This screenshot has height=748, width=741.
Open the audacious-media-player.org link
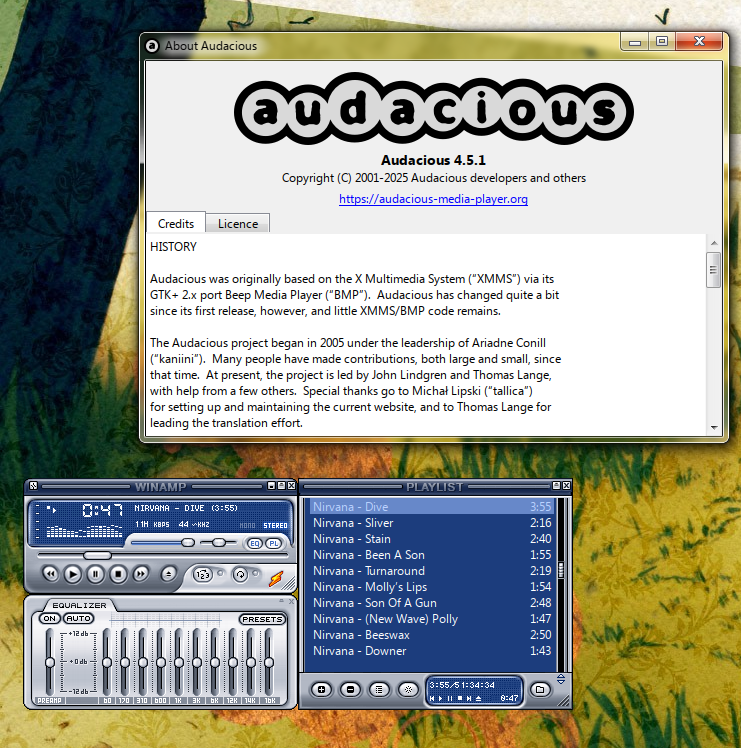(433, 199)
